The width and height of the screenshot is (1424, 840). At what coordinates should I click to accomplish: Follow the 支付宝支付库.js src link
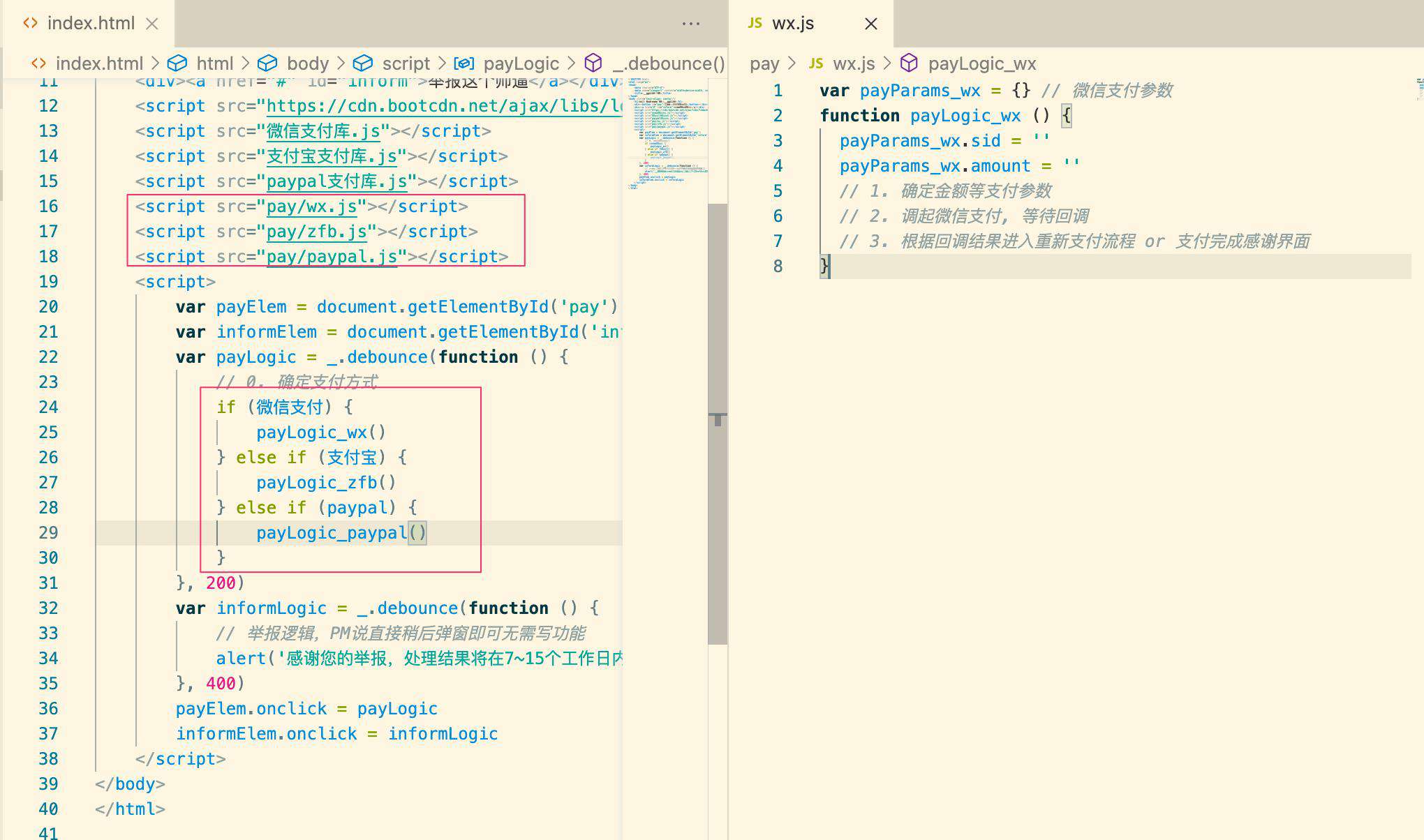332,156
